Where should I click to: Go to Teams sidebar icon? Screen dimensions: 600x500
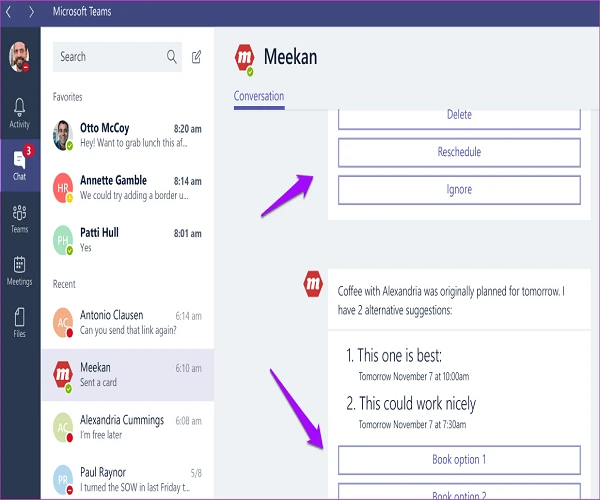pos(19,217)
